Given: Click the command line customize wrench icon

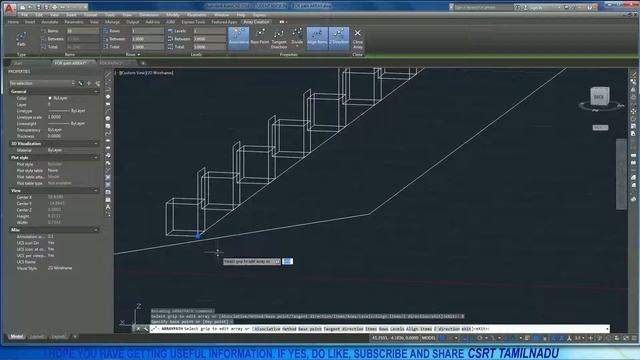Looking at the screenshot, I should coord(146,329).
